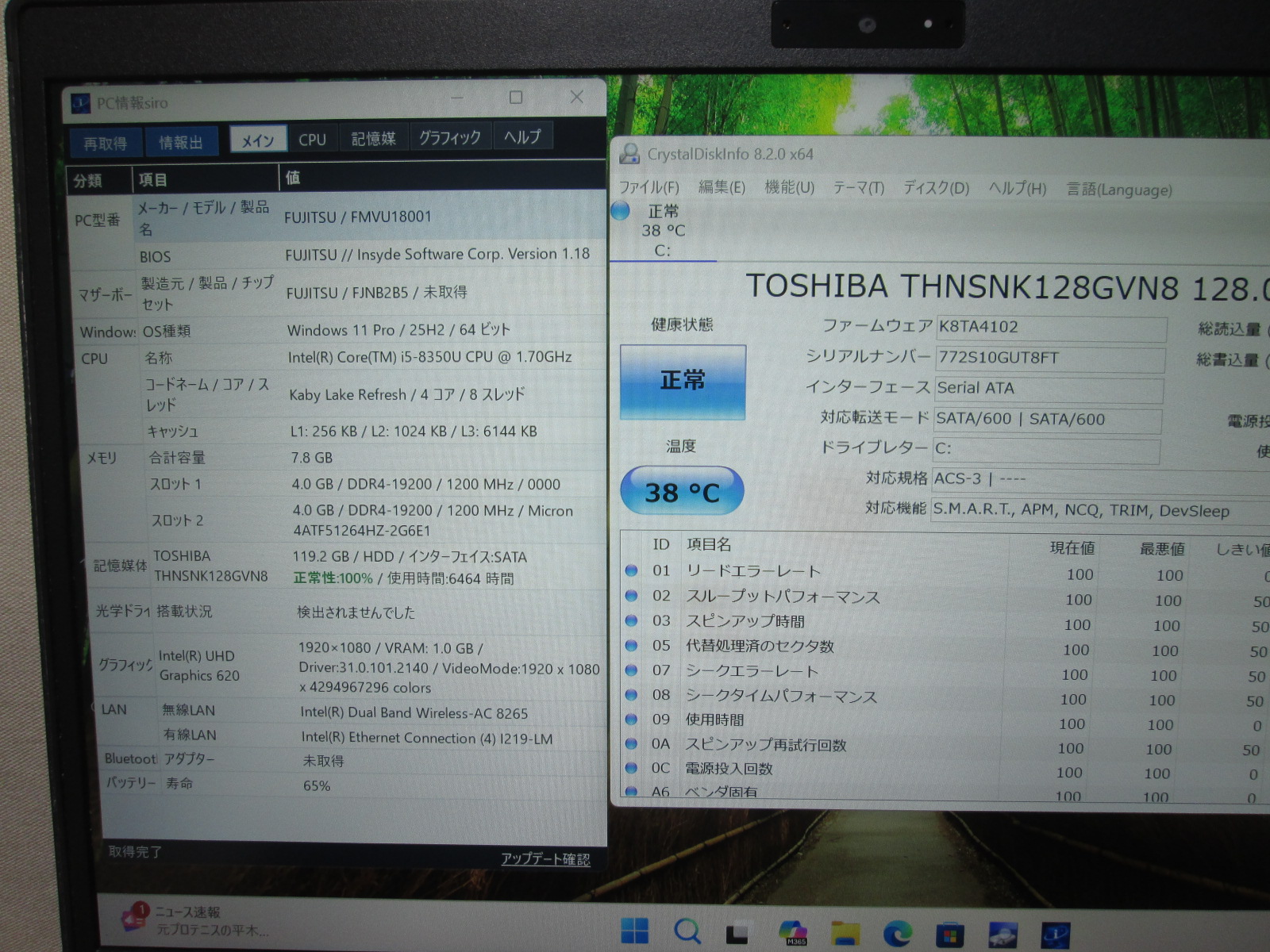The height and width of the screenshot is (952, 1270).
Task: Open Microsoft Store from the taskbar
Action: click(950, 935)
